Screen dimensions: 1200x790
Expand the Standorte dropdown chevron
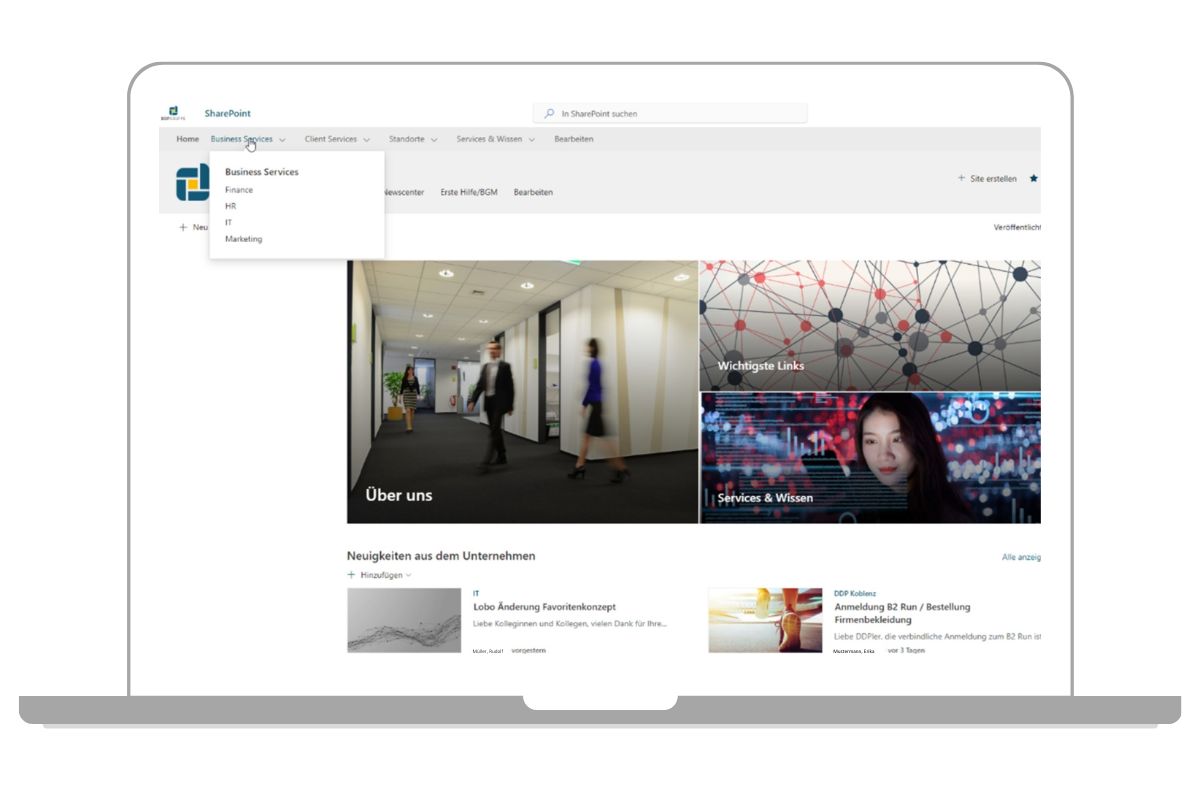tap(434, 140)
